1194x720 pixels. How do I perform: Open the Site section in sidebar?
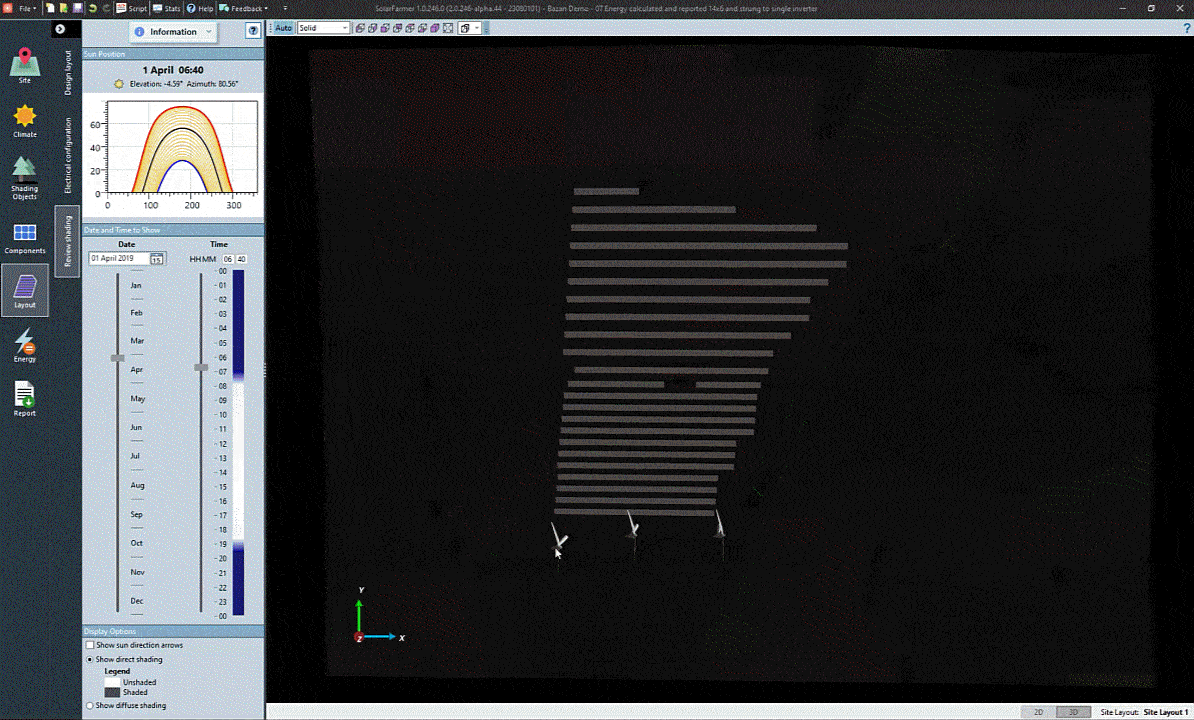25,66
